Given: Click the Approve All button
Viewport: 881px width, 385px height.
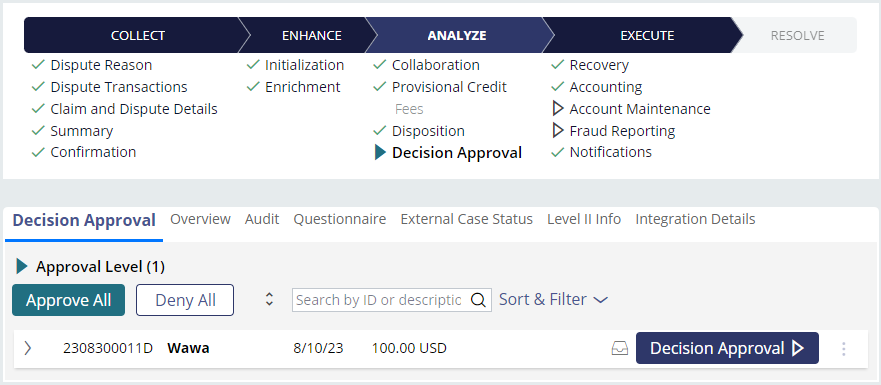Looking at the screenshot, I should pos(69,300).
